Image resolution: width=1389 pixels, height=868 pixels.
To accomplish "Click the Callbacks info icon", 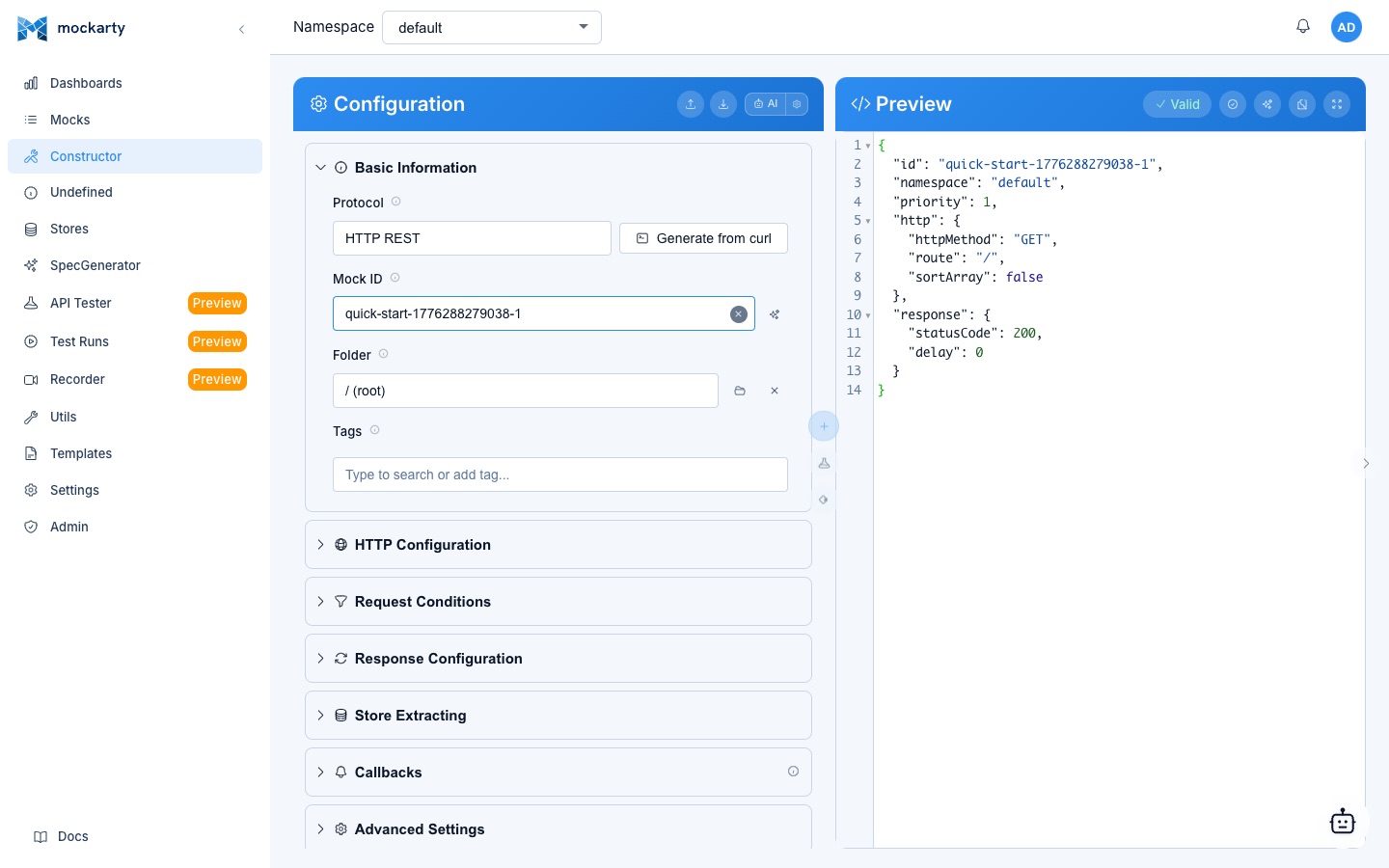I will [793, 772].
